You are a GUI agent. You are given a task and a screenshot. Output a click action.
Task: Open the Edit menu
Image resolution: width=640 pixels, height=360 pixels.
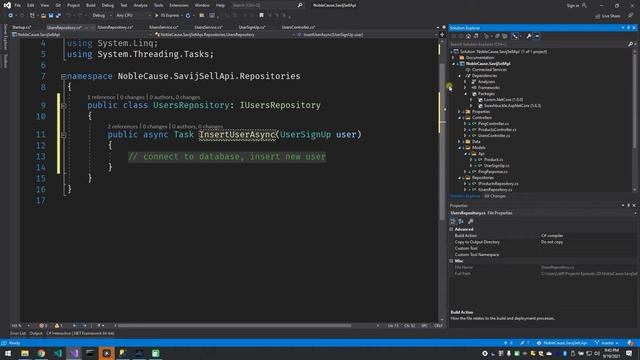point(31,5)
